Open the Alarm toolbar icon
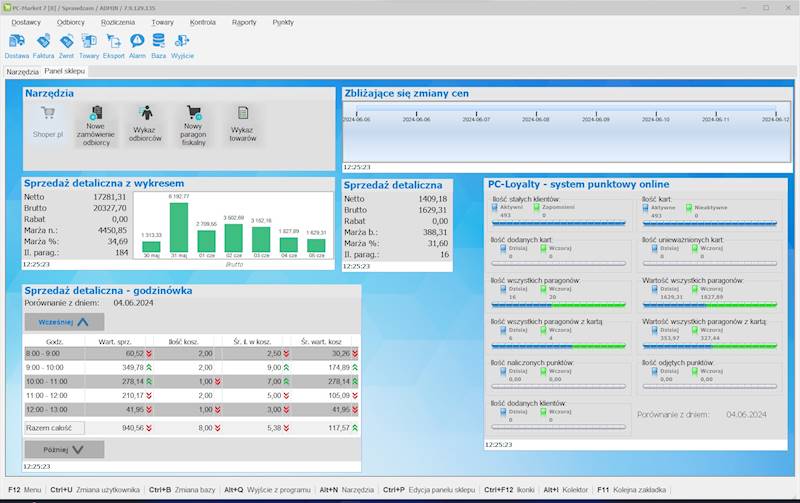Image resolution: width=800 pixels, height=503 pixels. pos(137,45)
